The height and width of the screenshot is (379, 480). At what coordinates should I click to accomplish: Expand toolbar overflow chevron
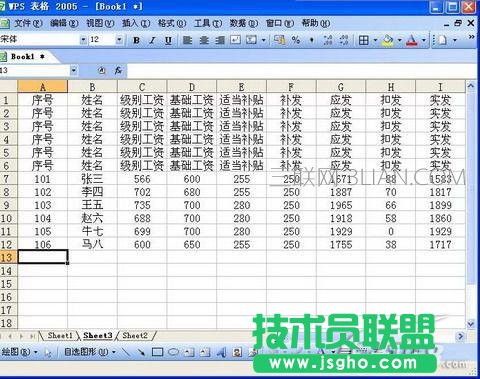click(x=471, y=37)
